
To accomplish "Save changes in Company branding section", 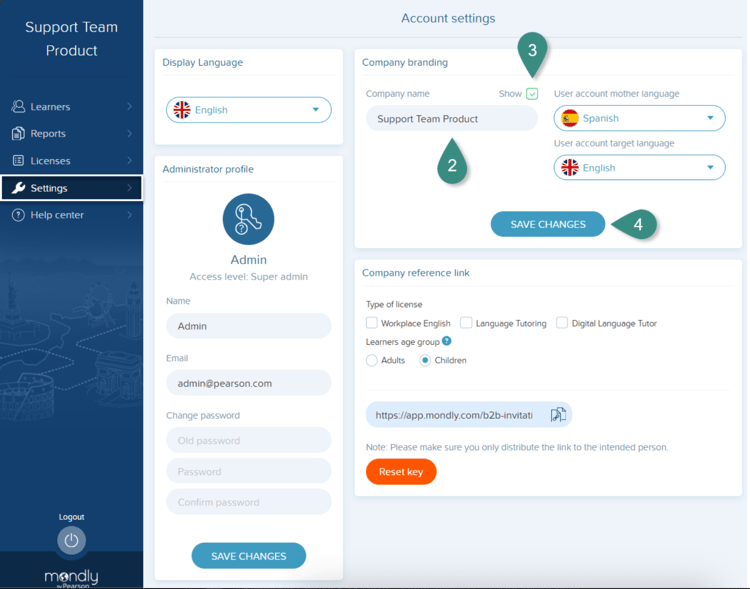I will pyautogui.click(x=547, y=224).
